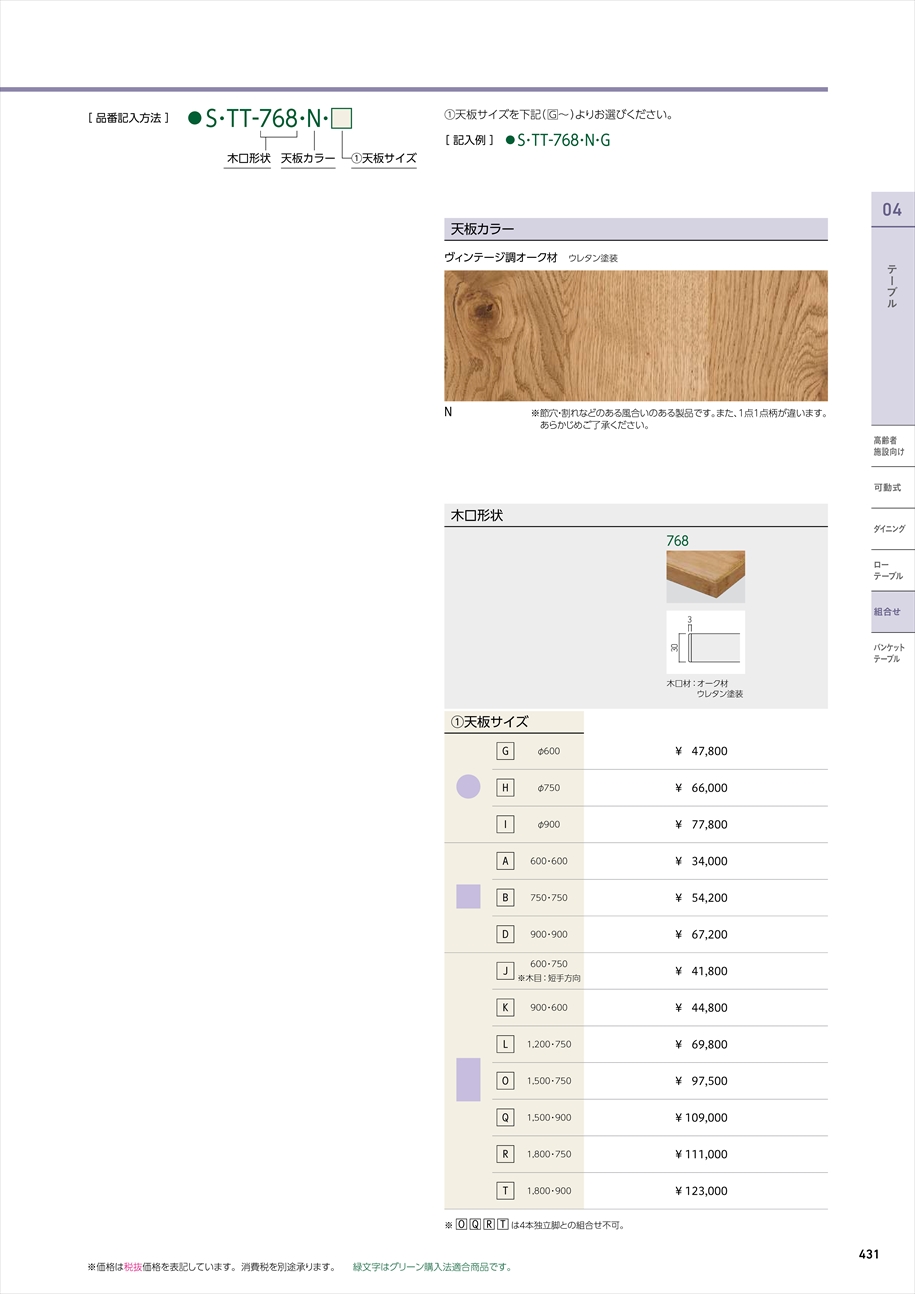Select size code B box

[x=505, y=898]
